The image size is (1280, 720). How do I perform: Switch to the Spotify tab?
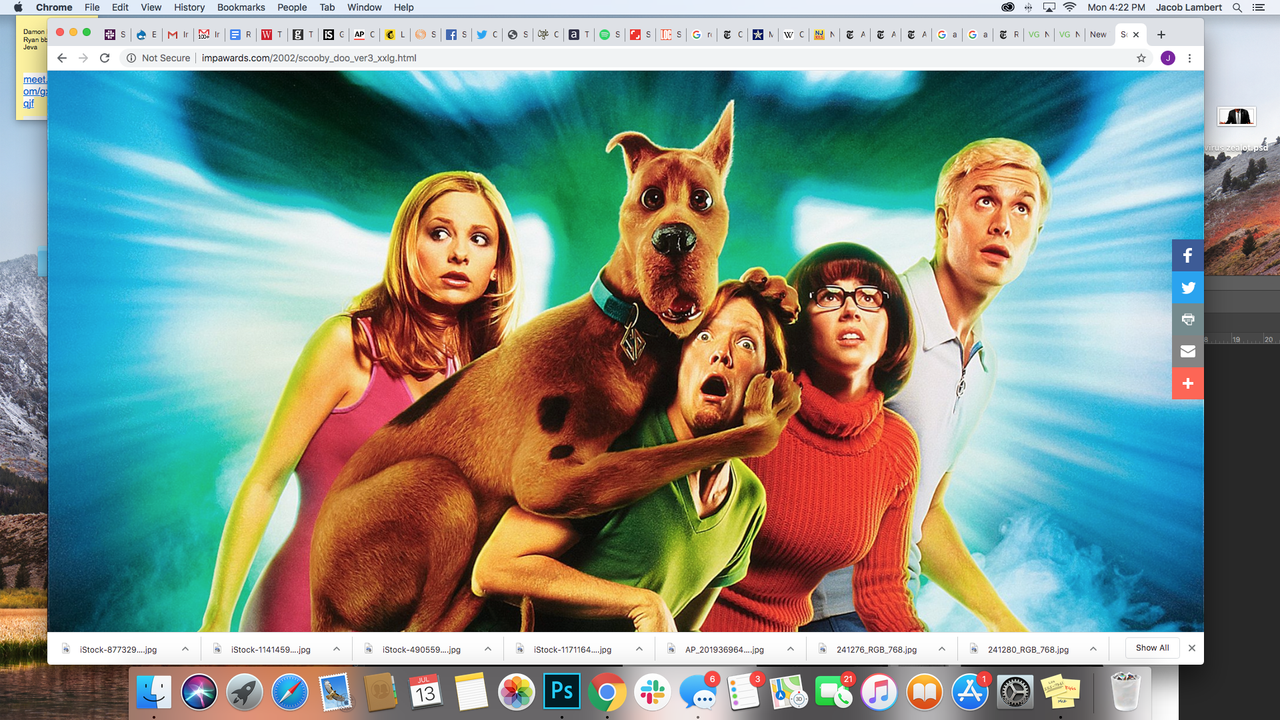(x=609, y=34)
